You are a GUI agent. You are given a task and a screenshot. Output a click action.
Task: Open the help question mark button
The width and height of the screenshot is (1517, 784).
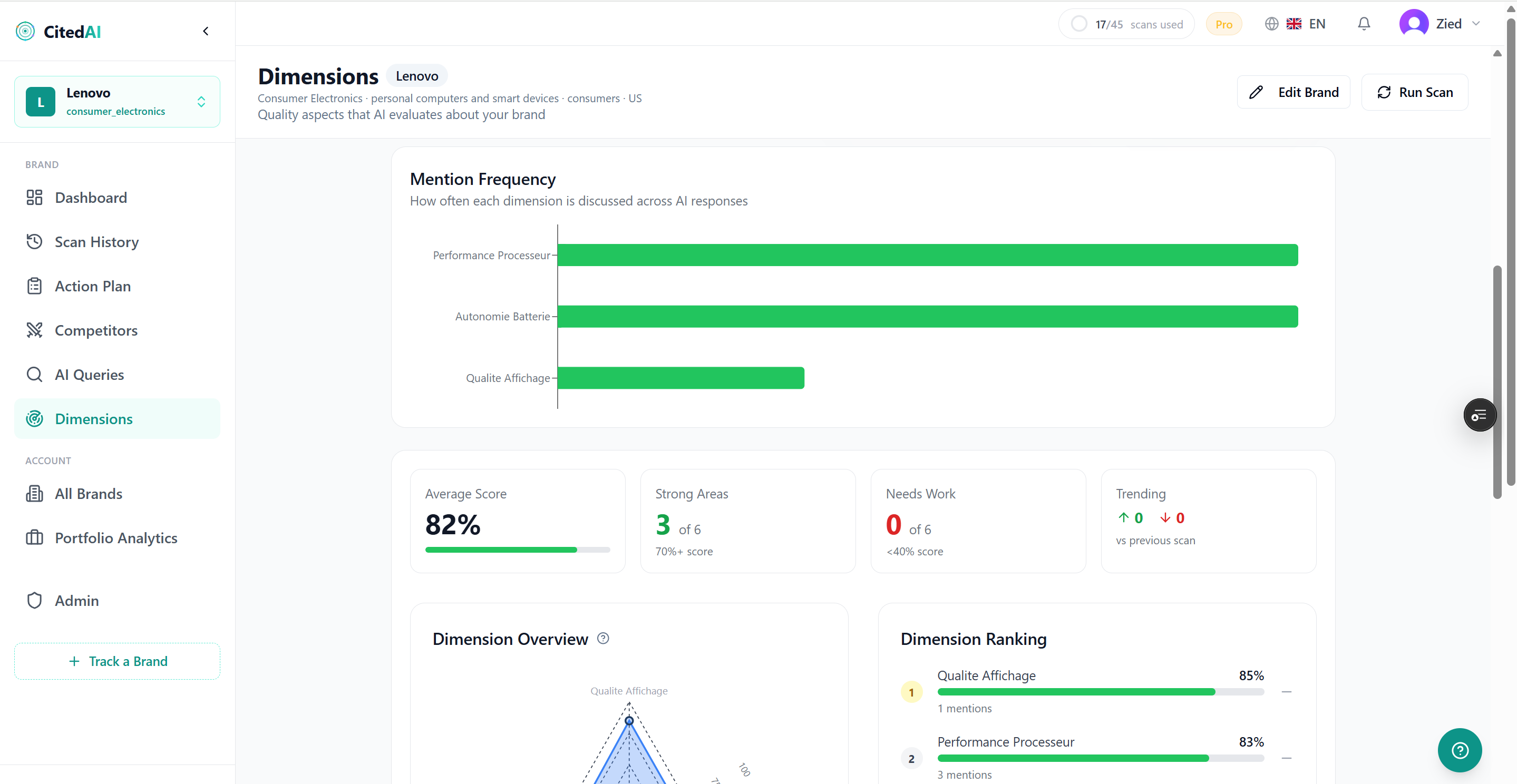point(1460,750)
